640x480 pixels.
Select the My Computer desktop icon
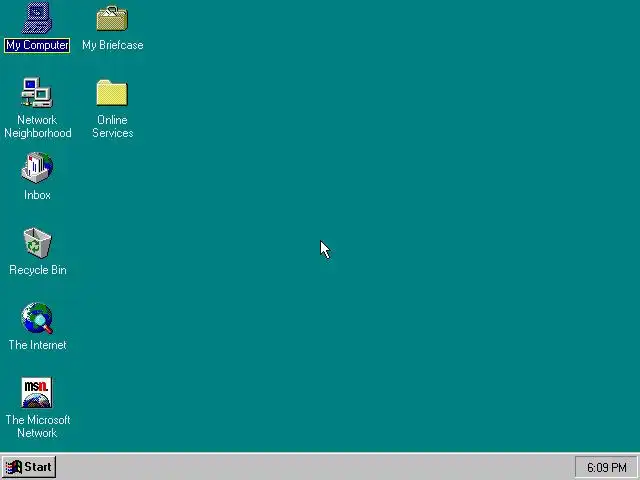(37, 18)
